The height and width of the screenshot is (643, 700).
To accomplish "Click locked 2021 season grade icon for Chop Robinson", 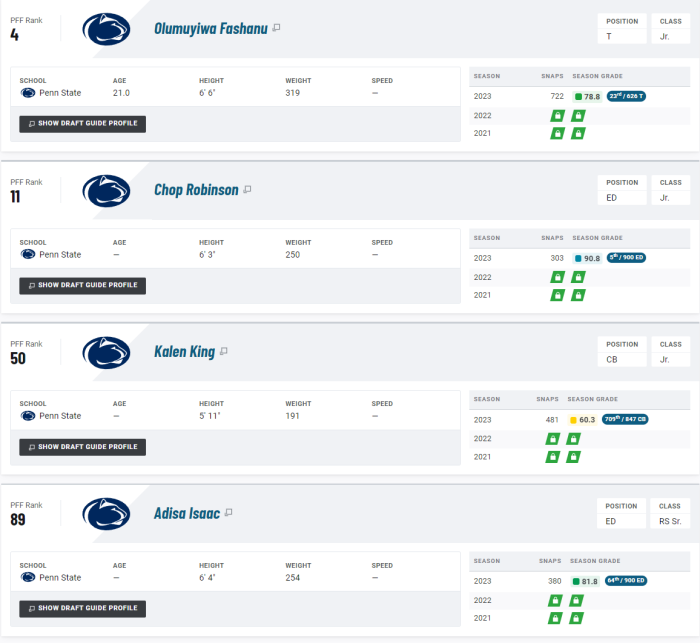I will tap(578, 295).
